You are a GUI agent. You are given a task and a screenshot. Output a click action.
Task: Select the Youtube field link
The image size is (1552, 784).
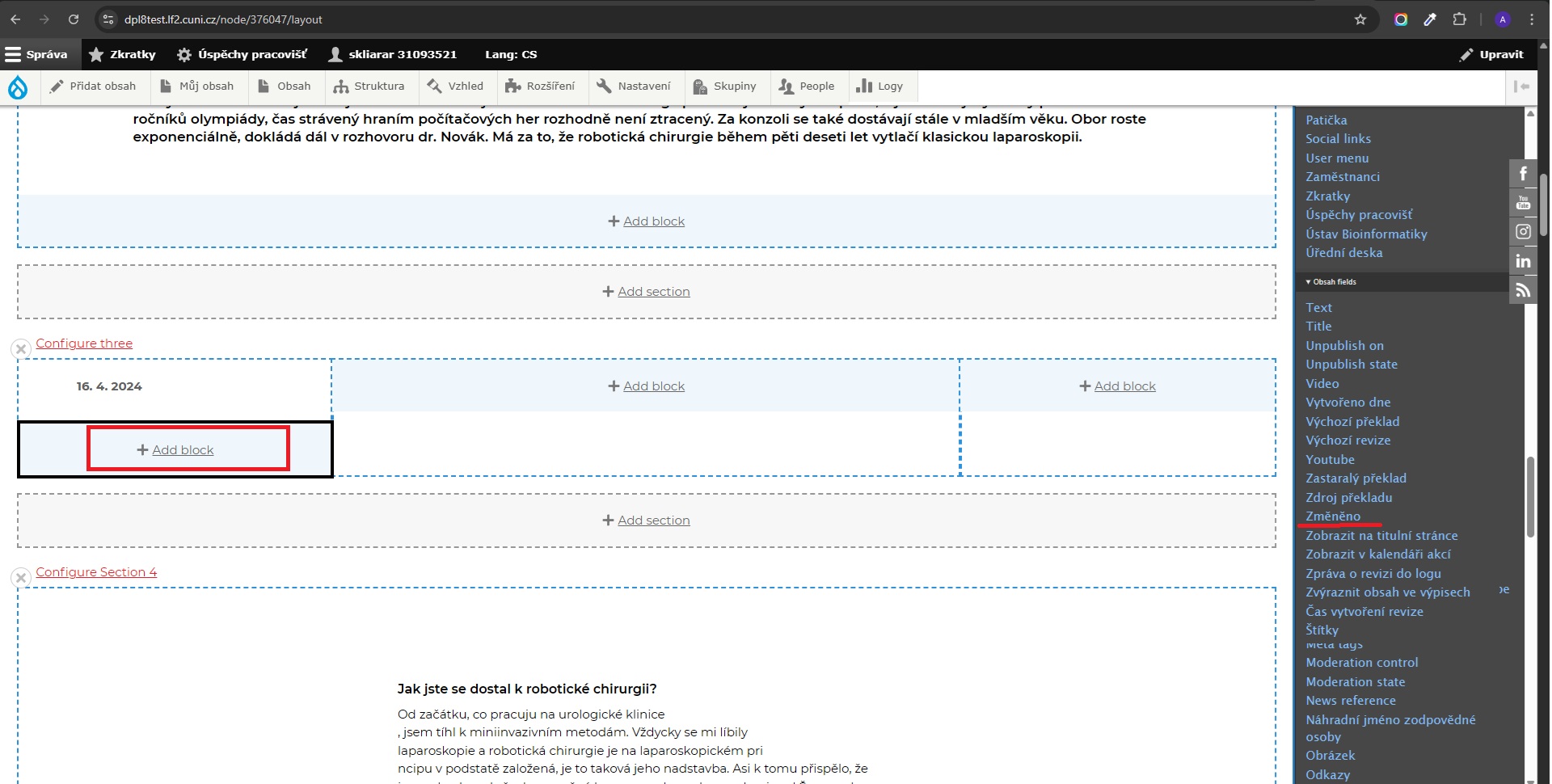(1330, 460)
